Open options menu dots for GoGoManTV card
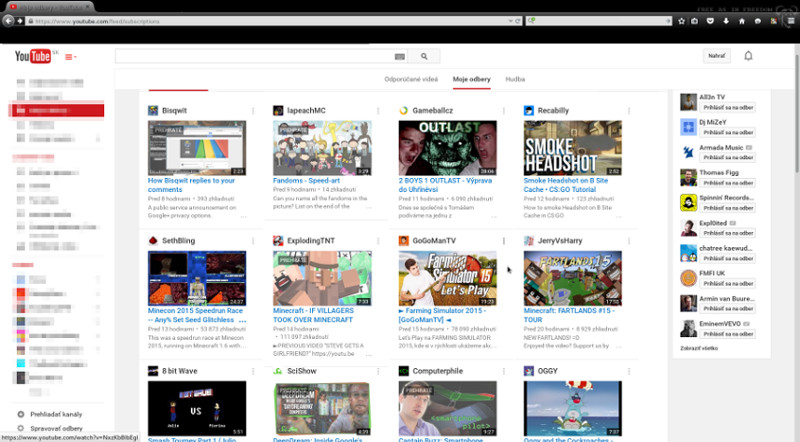This screenshot has width=800, height=442. point(504,241)
